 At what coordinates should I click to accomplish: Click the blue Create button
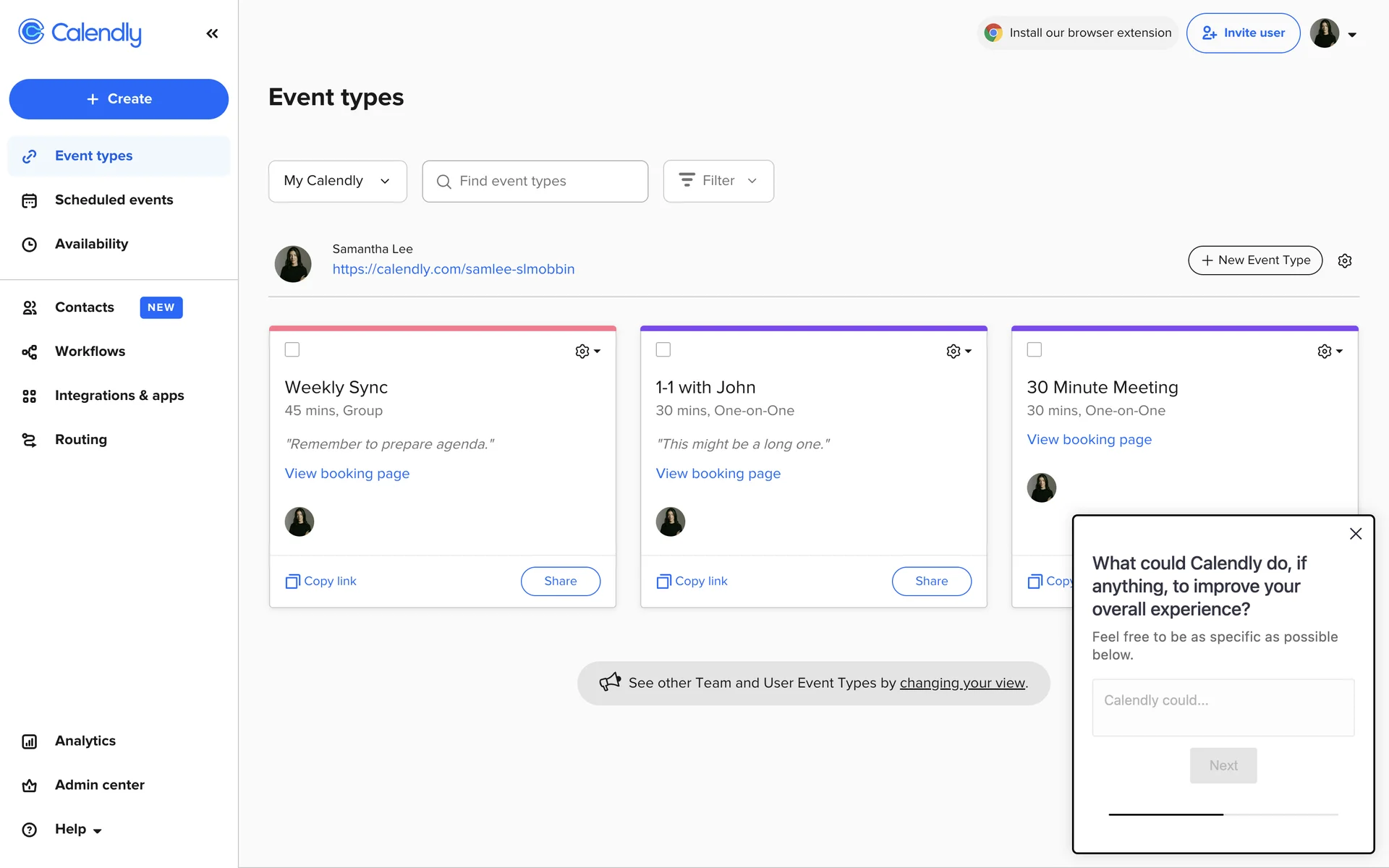(119, 99)
